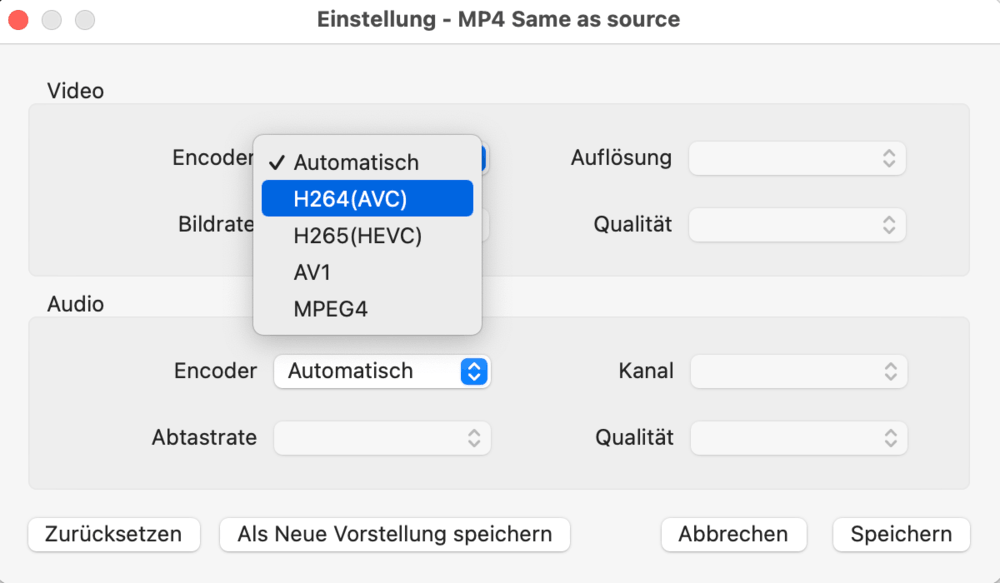Click the Auflösung dropdown chevron arrows

(888, 158)
